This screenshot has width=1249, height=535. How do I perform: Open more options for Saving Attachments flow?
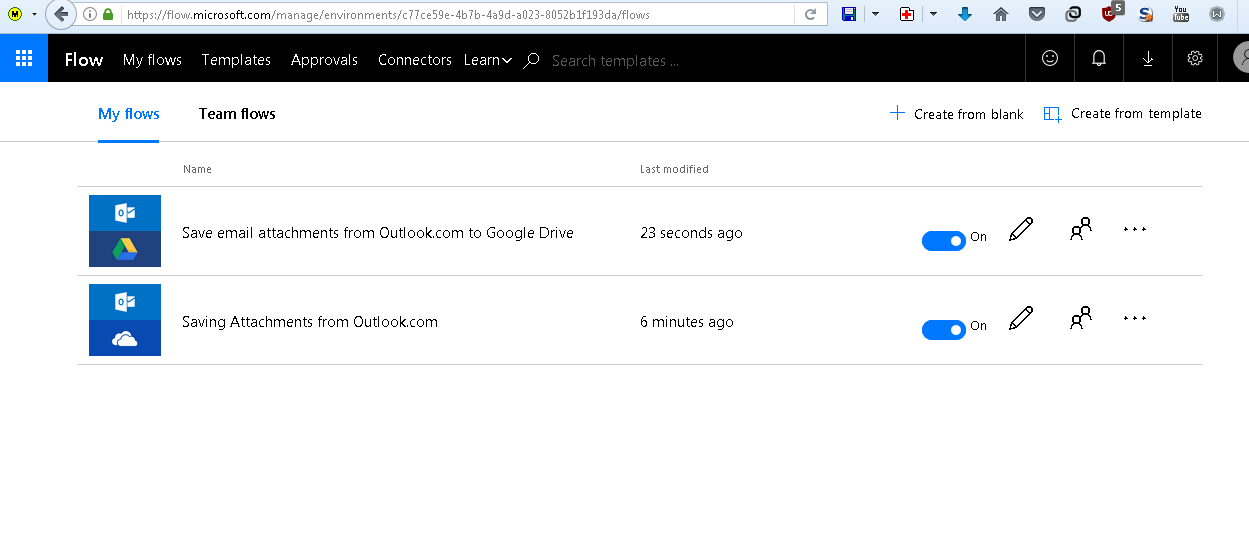pyautogui.click(x=1134, y=318)
